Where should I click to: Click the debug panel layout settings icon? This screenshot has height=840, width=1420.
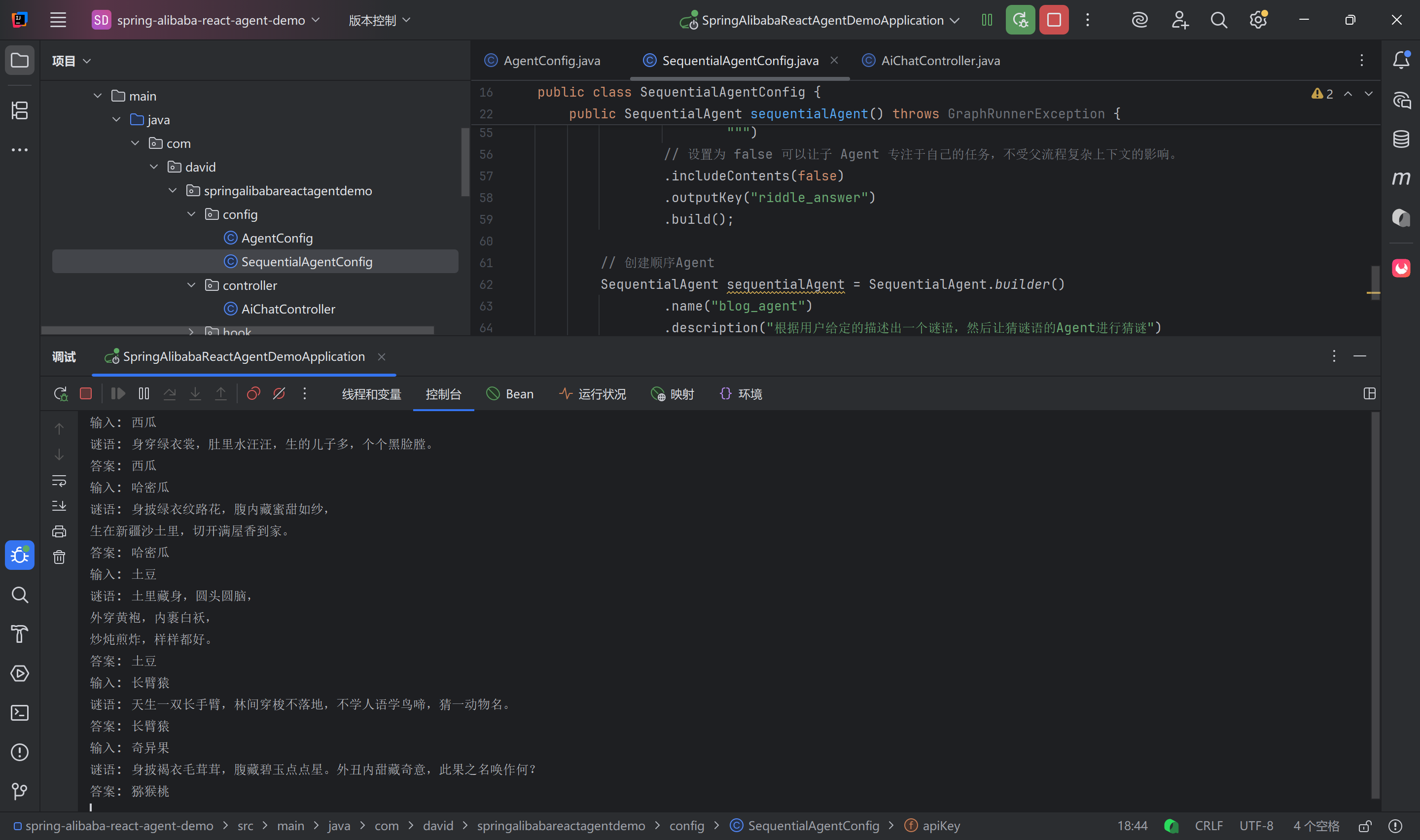point(1369,393)
